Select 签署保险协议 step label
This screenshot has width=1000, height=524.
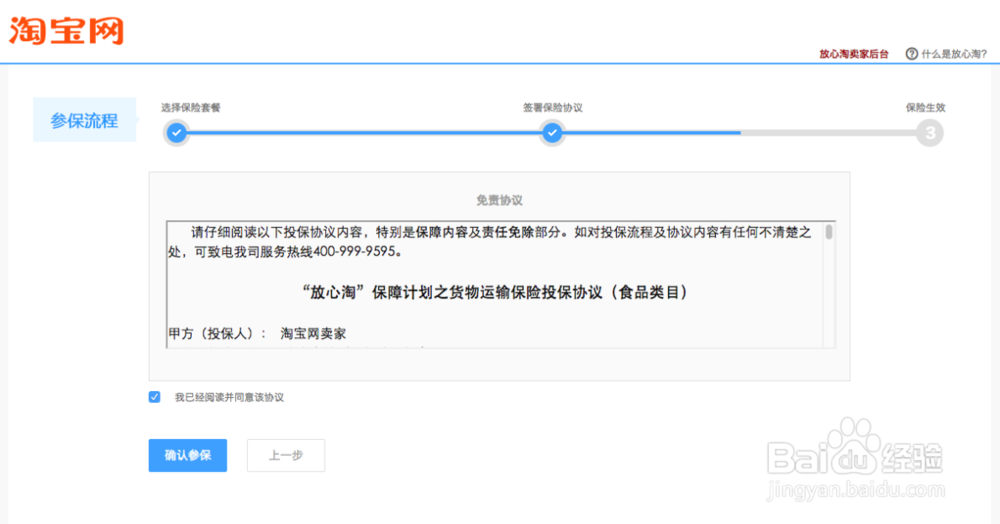553,108
